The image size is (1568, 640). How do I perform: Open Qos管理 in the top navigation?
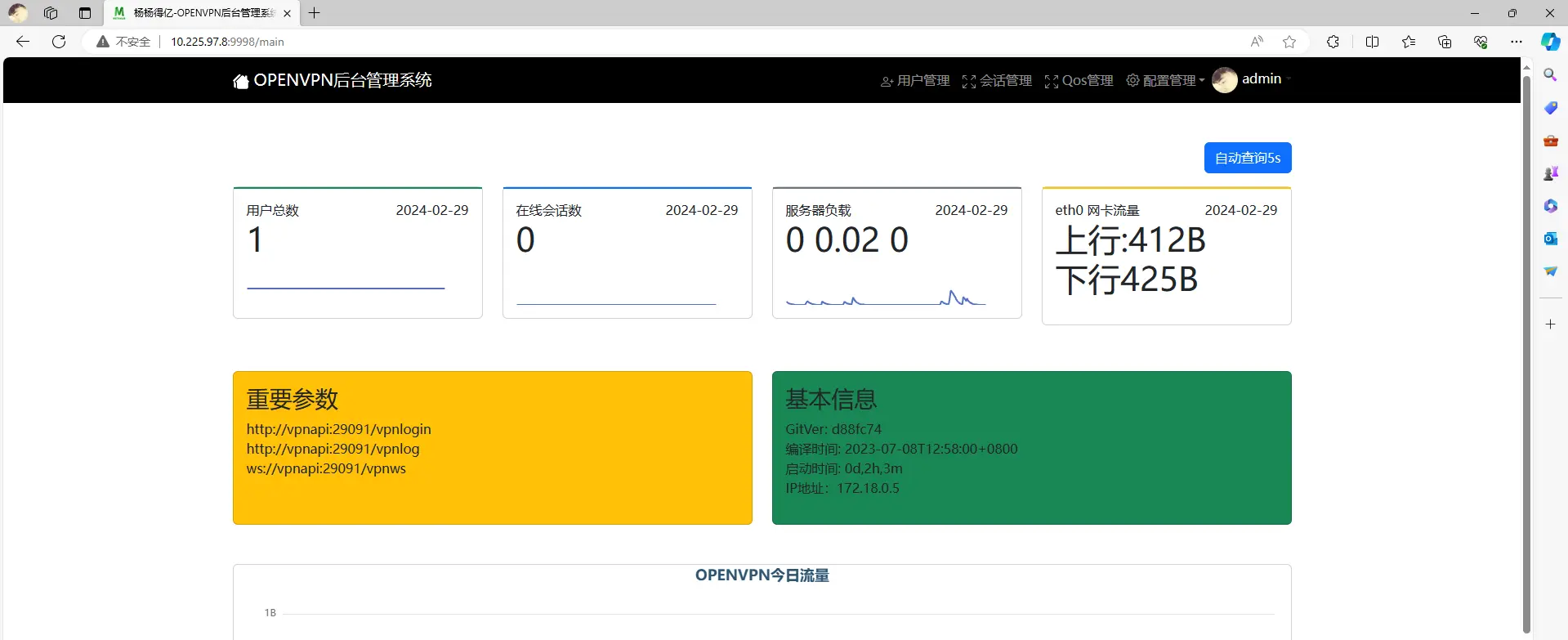pyautogui.click(x=1079, y=80)
